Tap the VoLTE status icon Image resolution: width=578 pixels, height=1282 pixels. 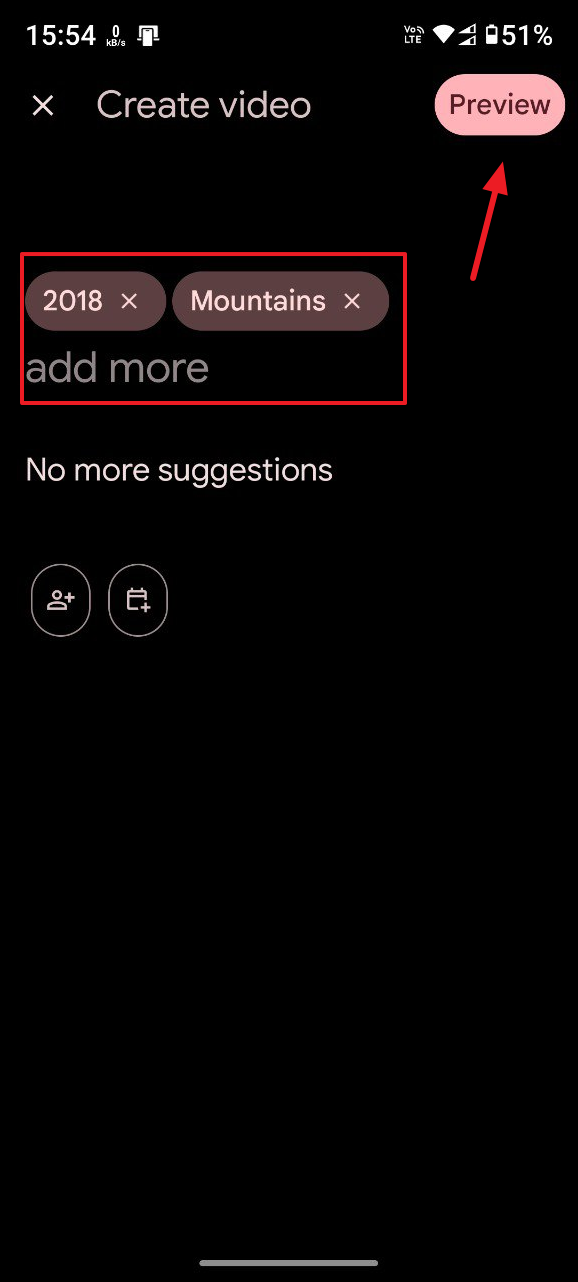pos(414,36)
